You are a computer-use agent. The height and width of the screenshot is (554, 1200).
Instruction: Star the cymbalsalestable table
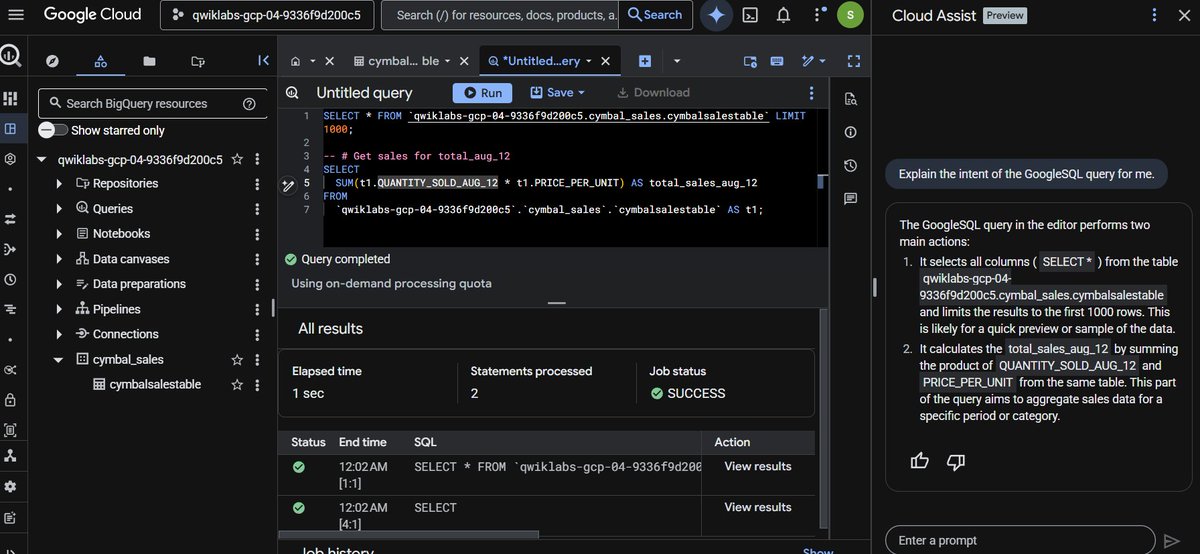pos(237,384)
